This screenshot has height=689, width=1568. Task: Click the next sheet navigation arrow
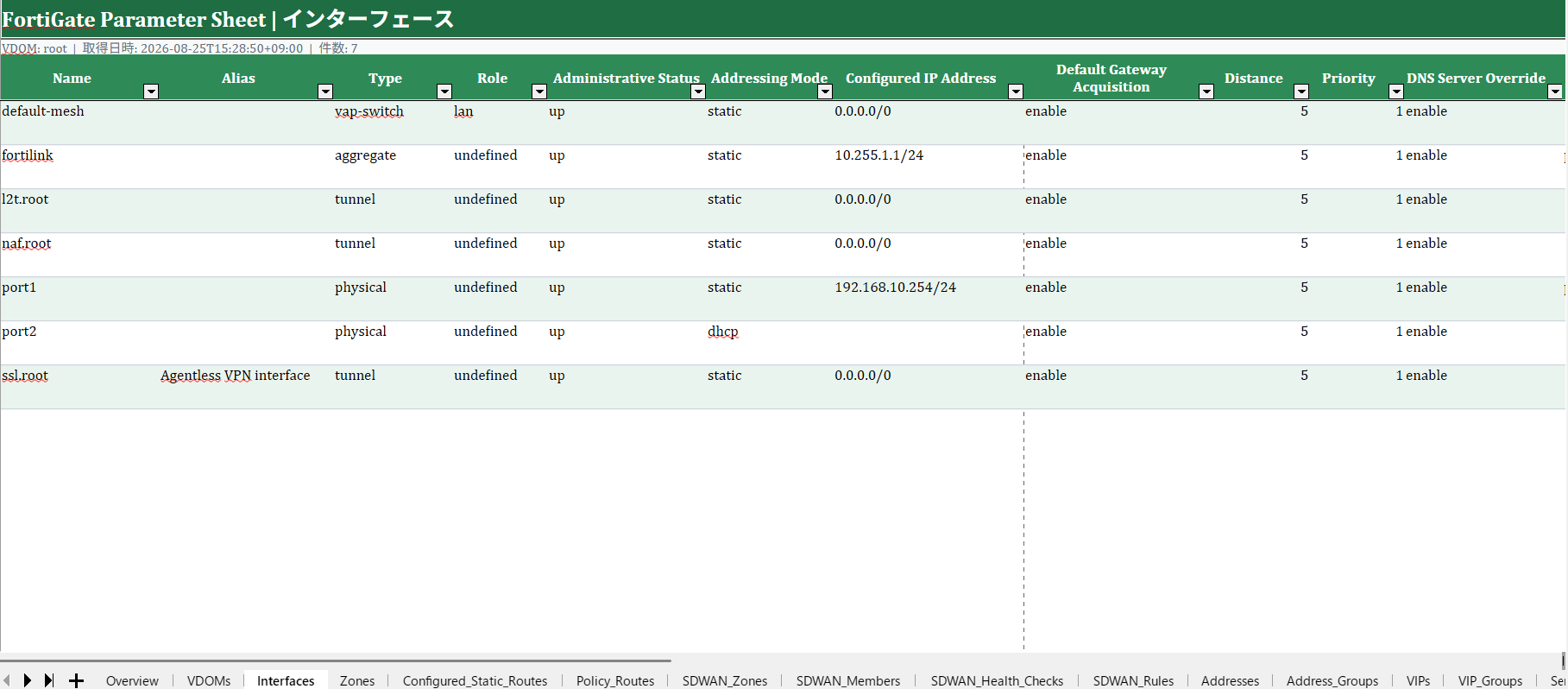[x=28, y=680]
